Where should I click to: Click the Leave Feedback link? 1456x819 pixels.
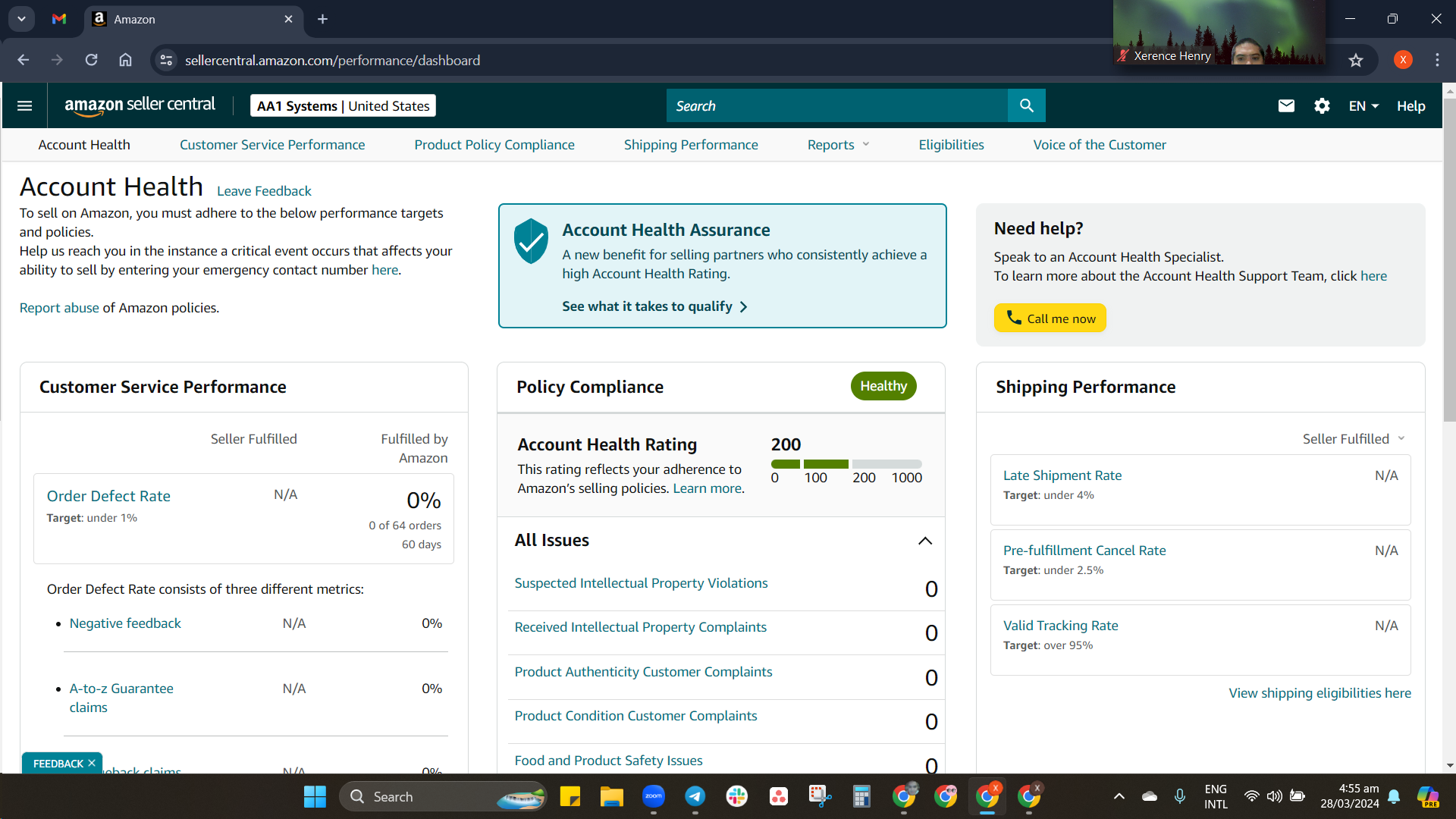(264, 191)
